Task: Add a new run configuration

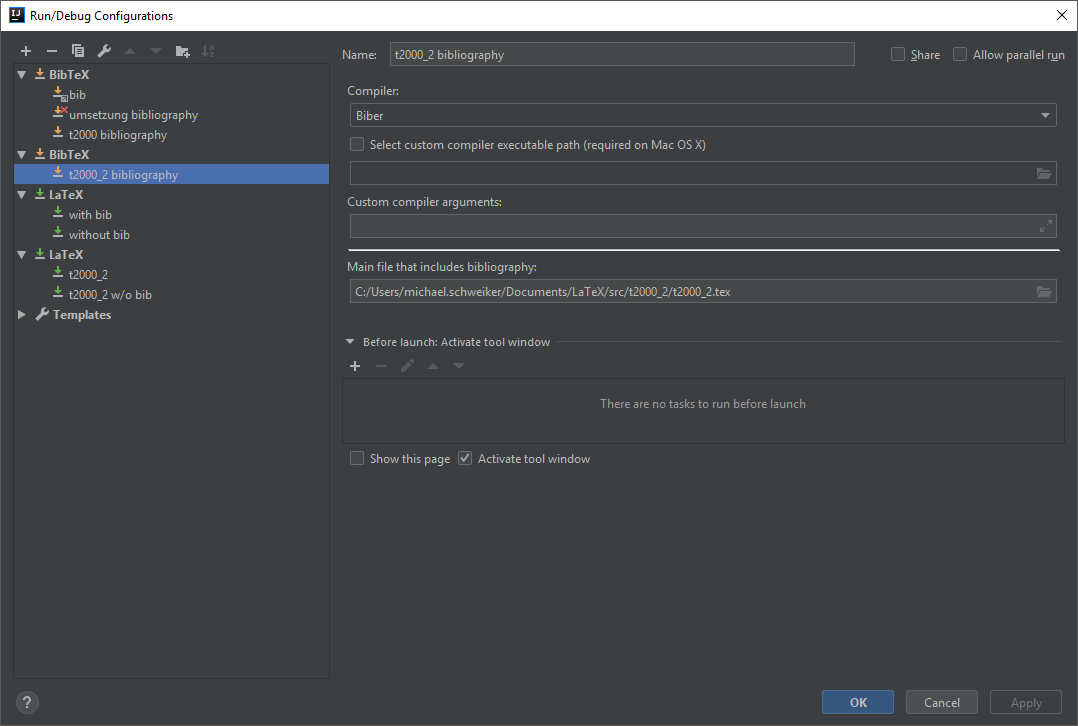Action: tap(25, 50)
